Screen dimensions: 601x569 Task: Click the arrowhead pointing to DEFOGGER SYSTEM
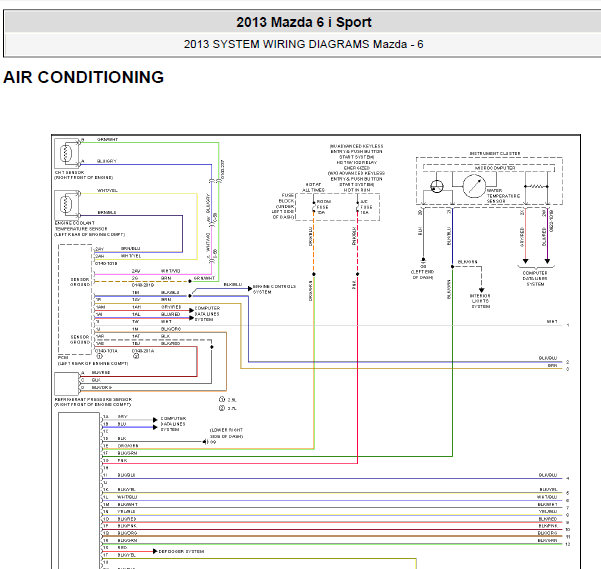tap(155, 551)
